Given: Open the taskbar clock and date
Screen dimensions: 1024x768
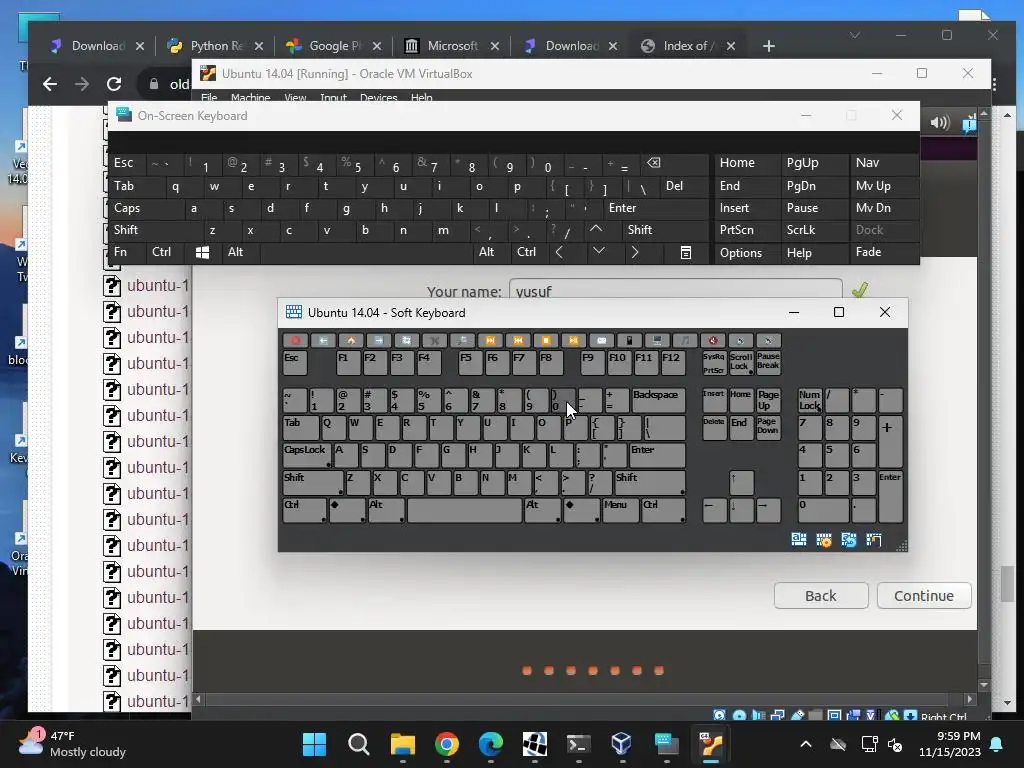Looking at the screenshot, I should click(950, 744).
